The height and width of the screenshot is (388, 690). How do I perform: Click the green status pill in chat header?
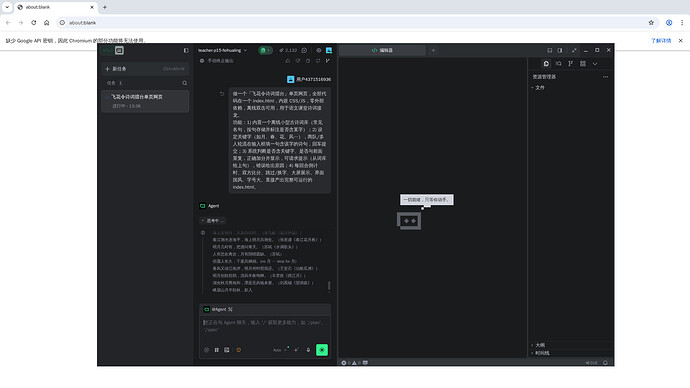(x=265, y=51)
